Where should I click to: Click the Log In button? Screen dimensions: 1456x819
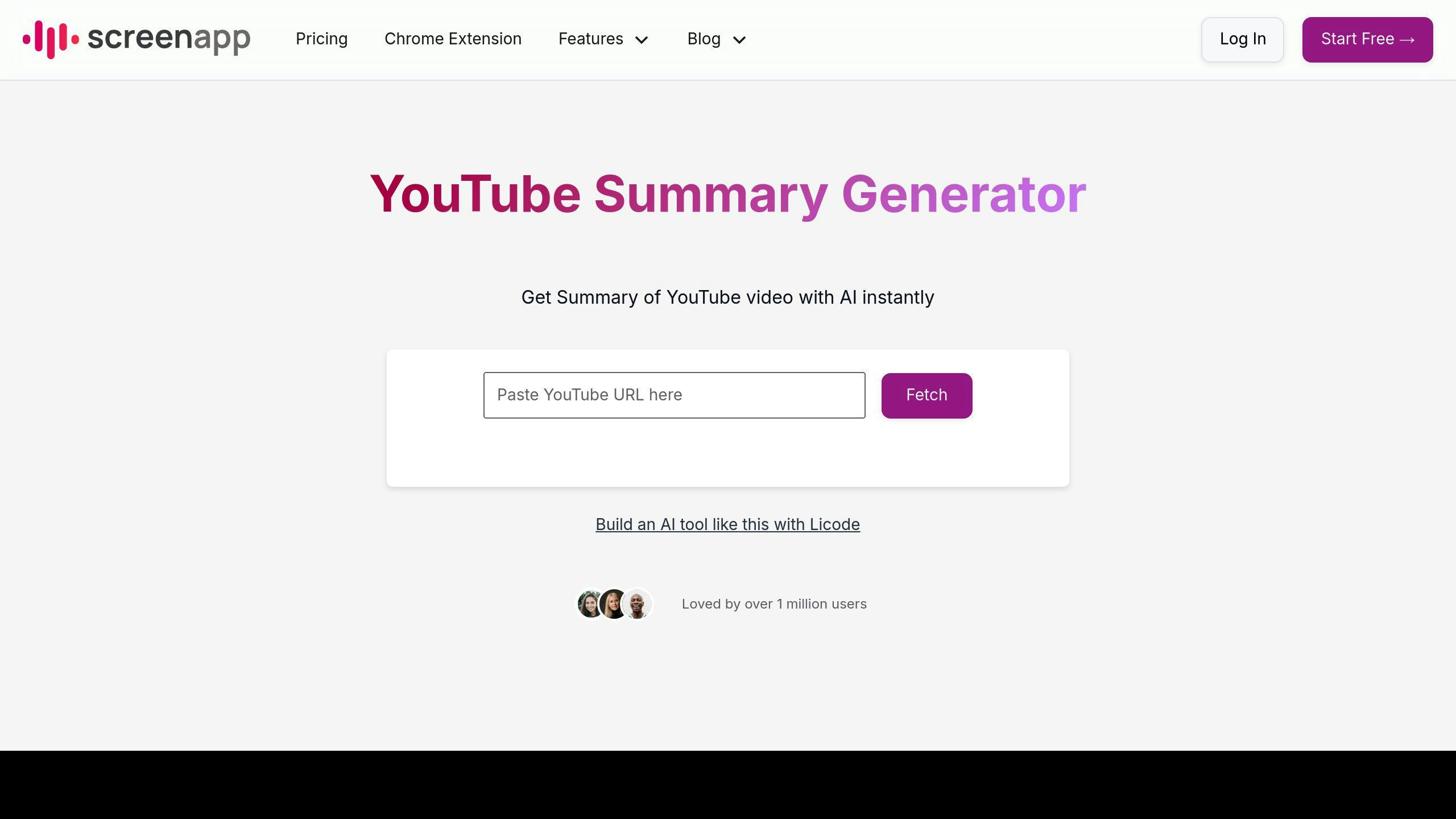(x=1242, y=39)
